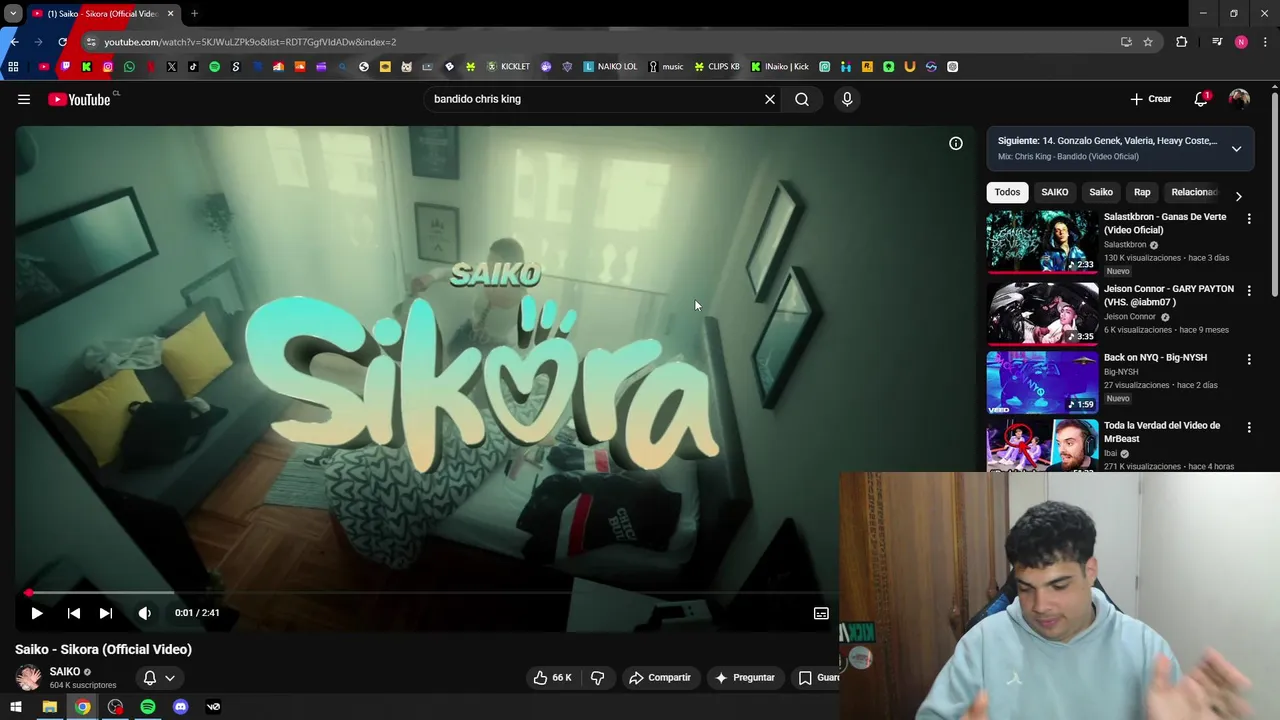The height and width of the screenshot is (720, 1280).
Task: Reload the page in Chrome
Action: (62, 42)
